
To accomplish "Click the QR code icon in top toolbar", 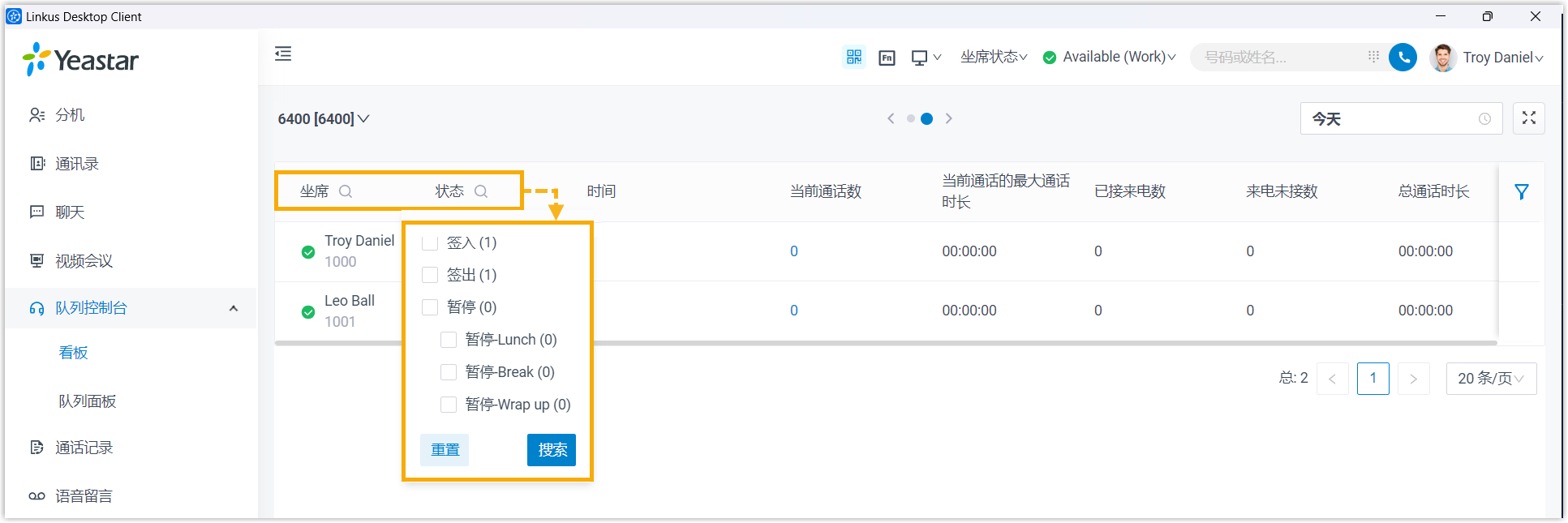I will pyautogui.click(x=853, y=57).
